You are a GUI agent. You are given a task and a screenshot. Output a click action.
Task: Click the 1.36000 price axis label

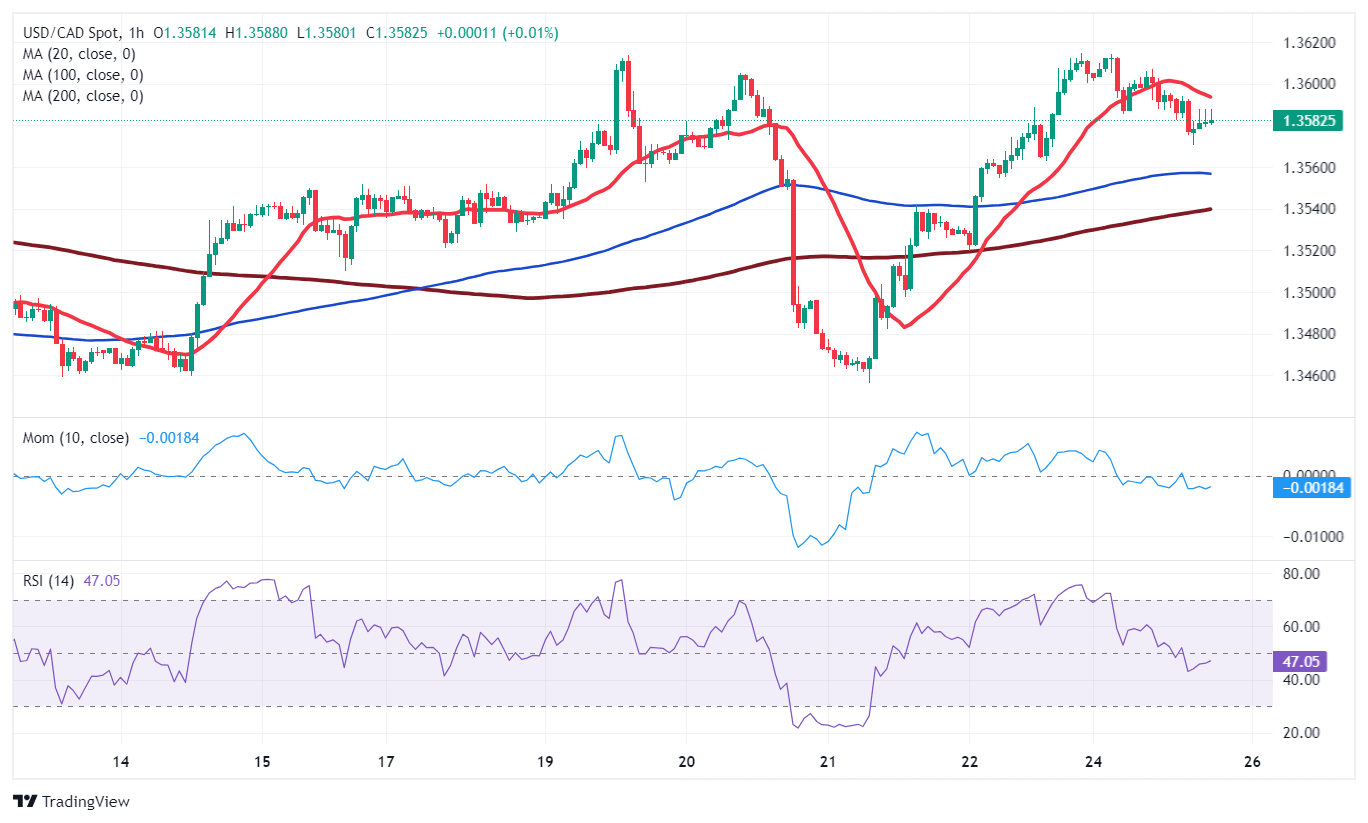(x=1310, y=84)
